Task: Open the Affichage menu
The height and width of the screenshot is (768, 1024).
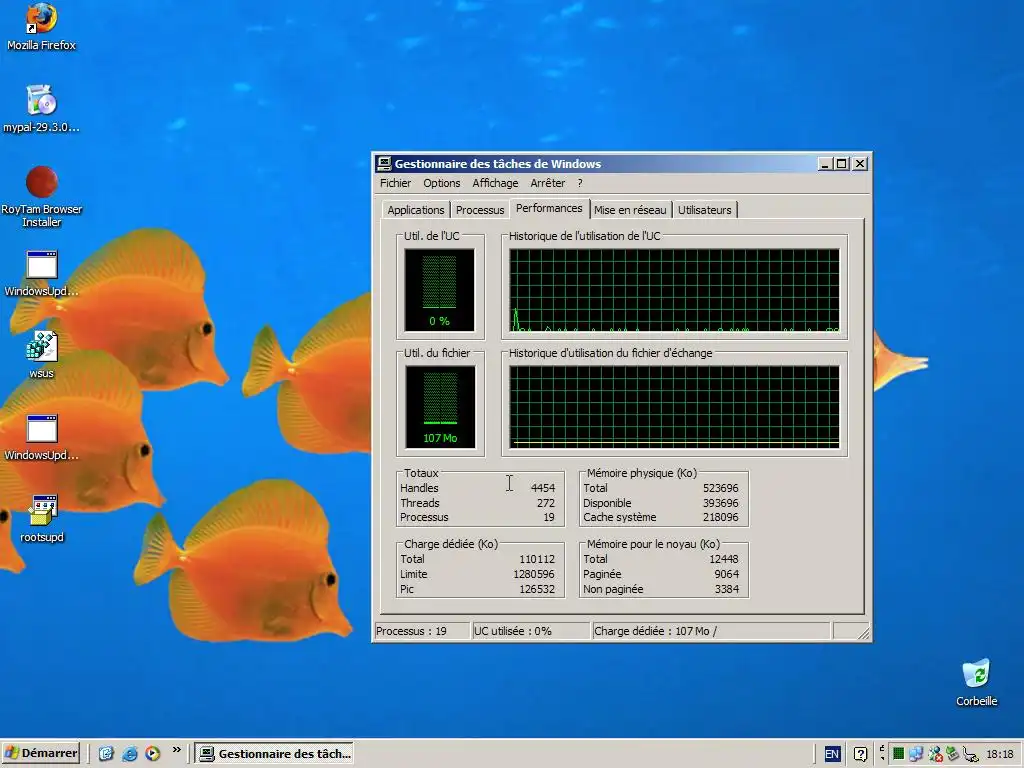Action: (x=495, y=183)
